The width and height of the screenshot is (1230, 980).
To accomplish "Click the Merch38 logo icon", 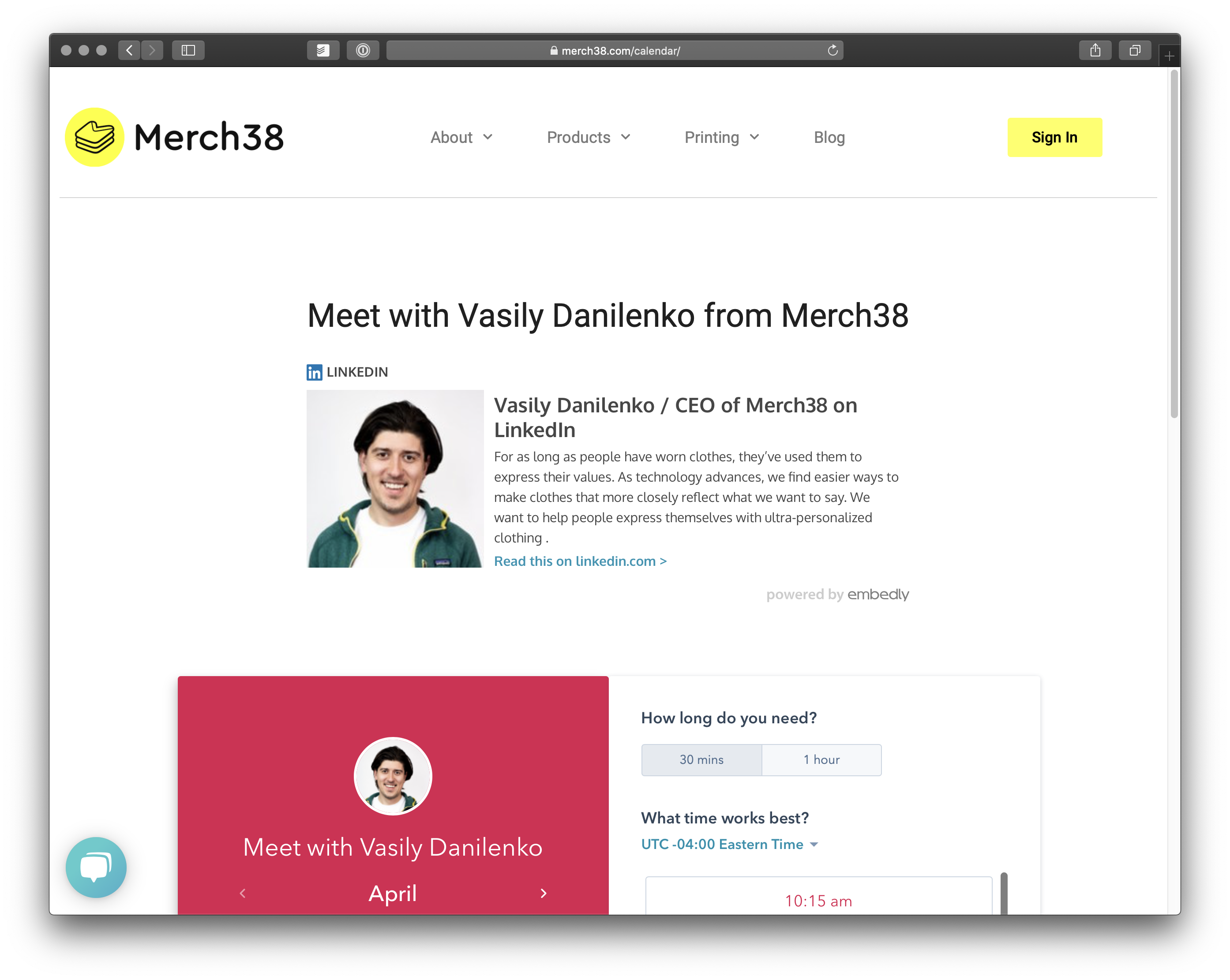I will pyautogui.click(x=94, y=137).
